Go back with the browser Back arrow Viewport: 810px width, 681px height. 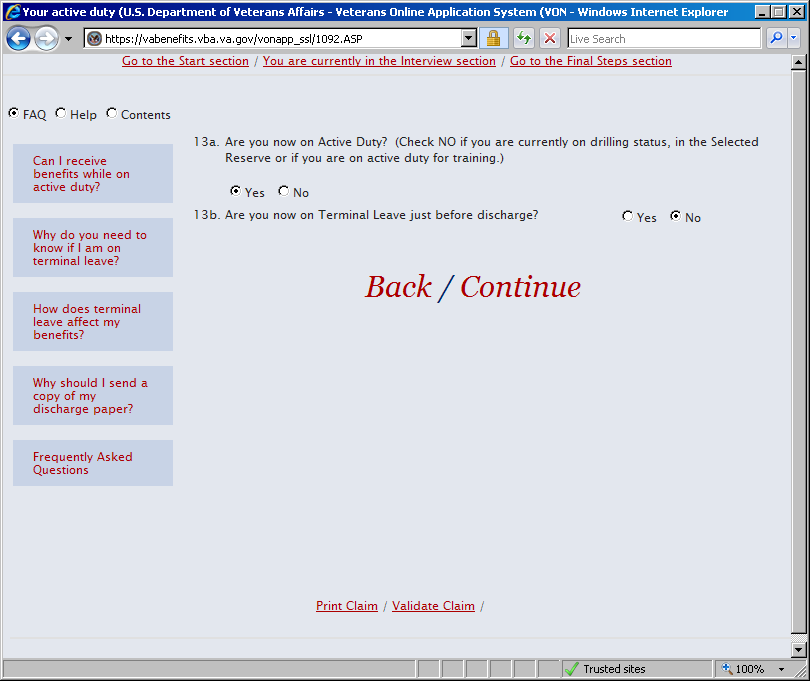point(18,39)
